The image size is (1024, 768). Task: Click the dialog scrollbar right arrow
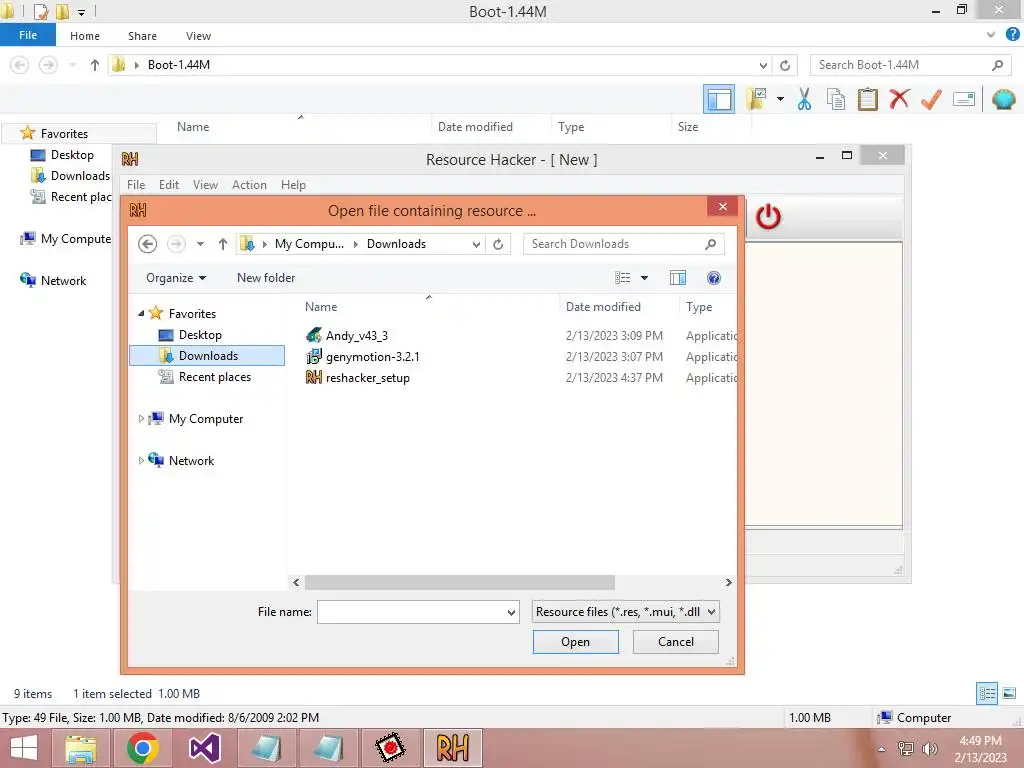728,582
